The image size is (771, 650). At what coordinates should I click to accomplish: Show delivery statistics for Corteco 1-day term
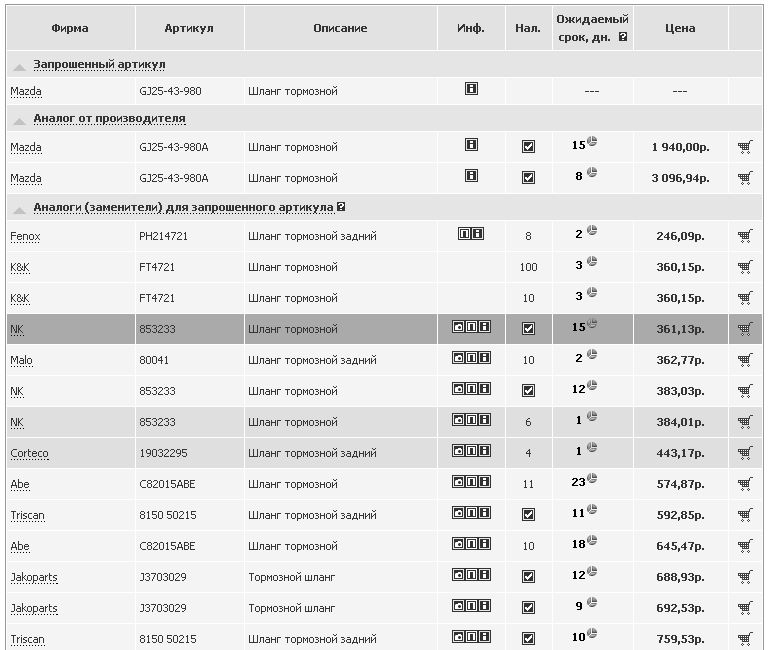(592, 447)
